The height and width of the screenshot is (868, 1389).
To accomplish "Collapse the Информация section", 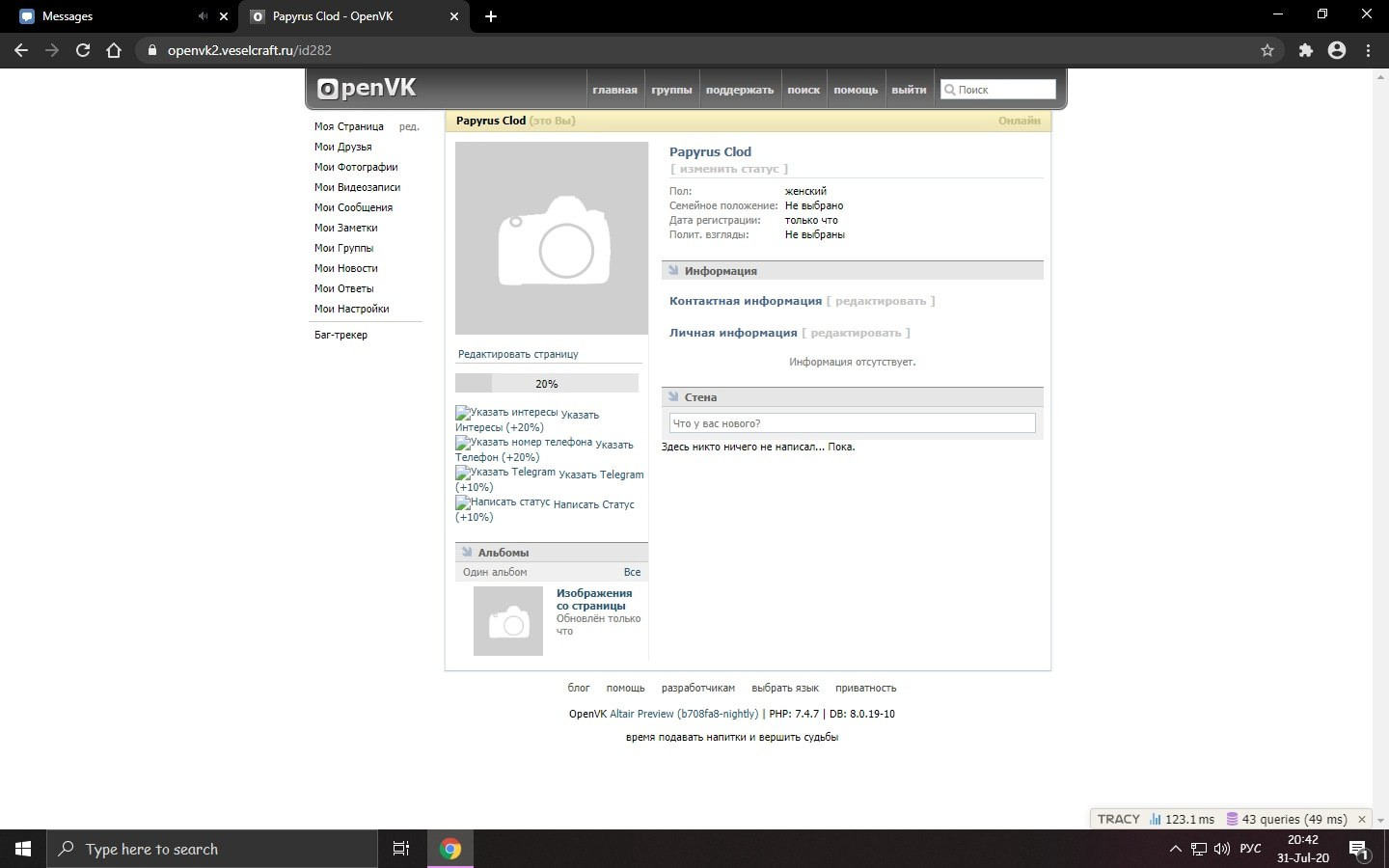I will [673, 271].
